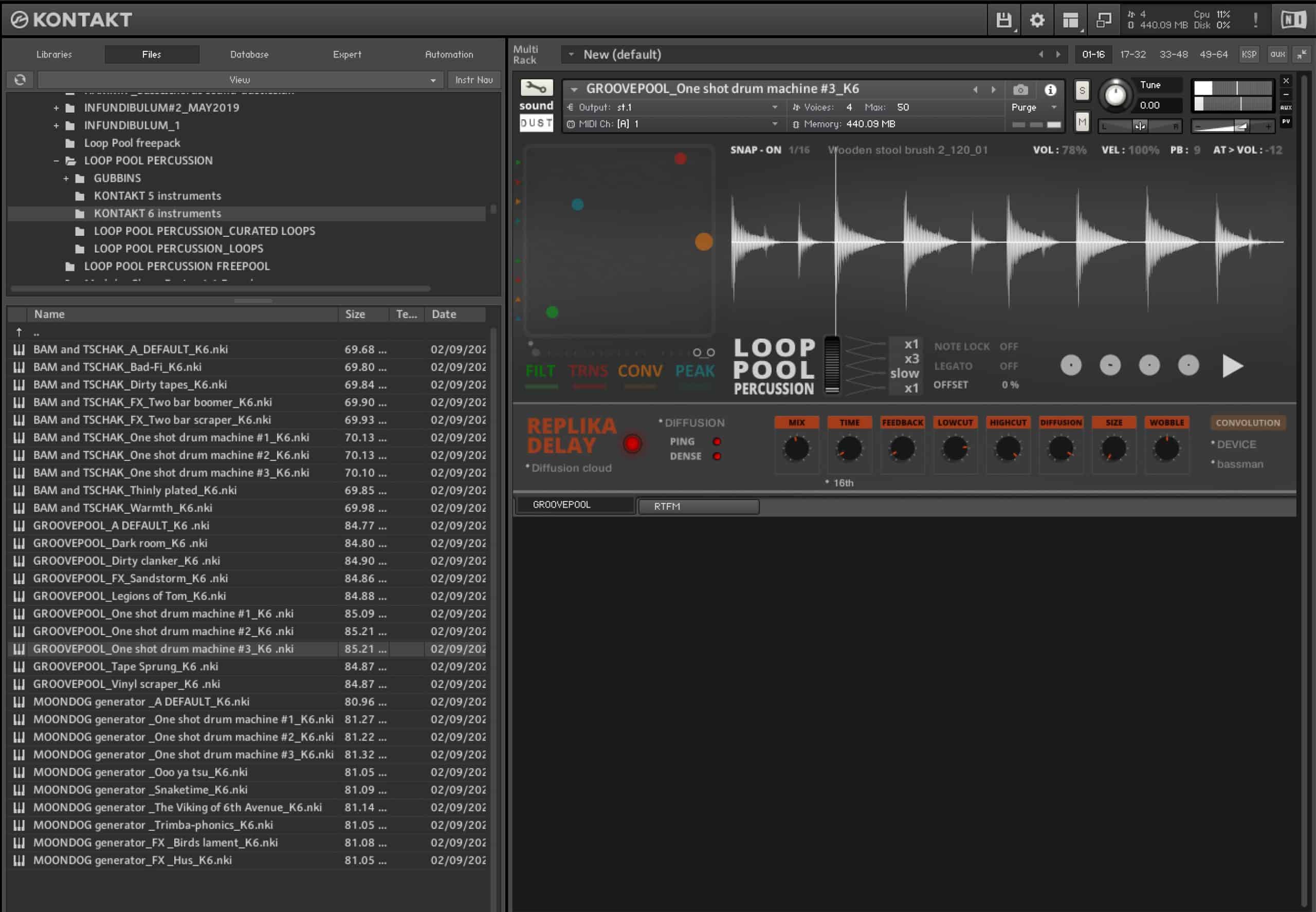Toggle NOTE LOCK off setting

coord(1009,346)
